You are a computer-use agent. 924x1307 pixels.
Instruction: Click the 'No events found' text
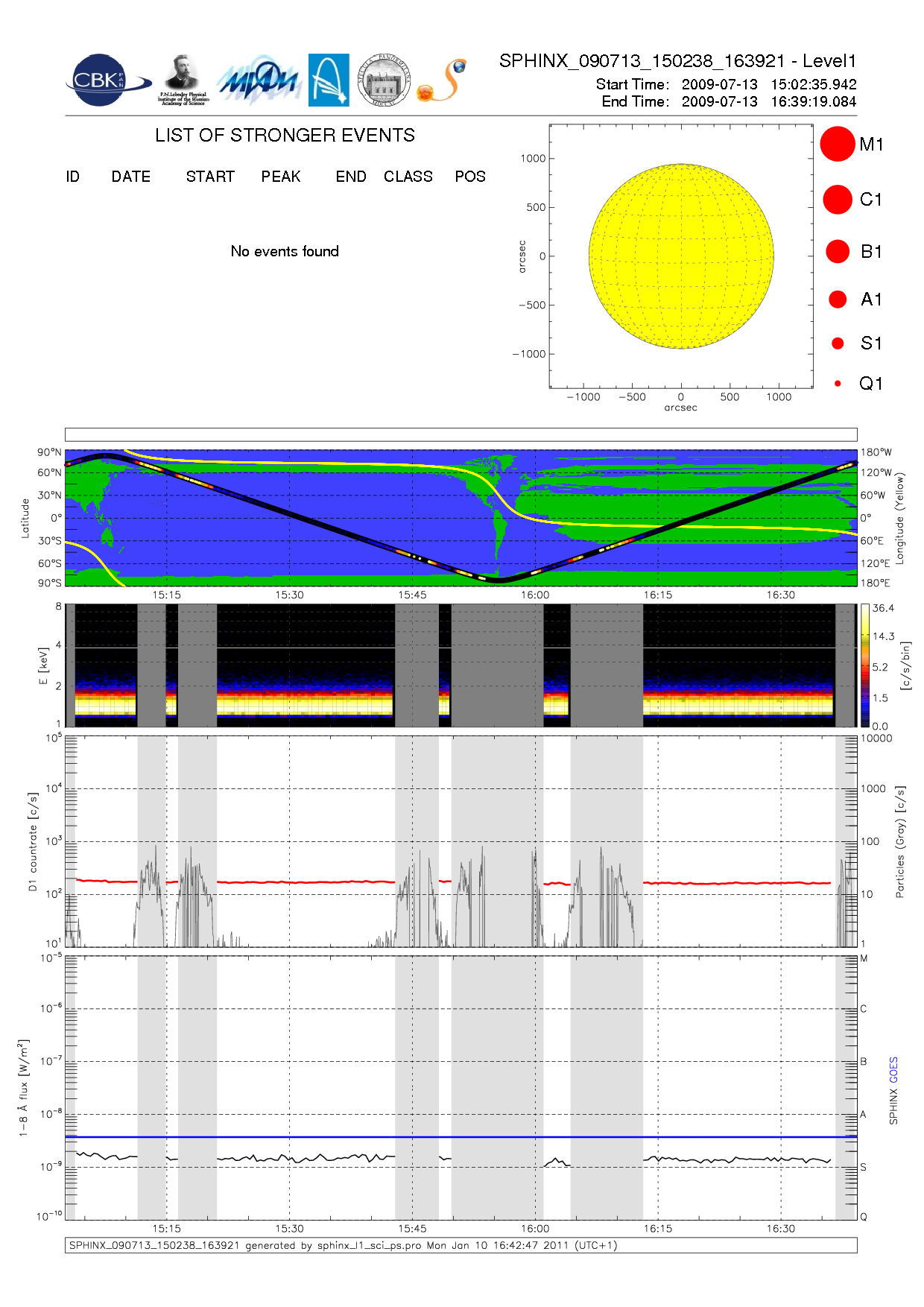[x=285, y=251]
